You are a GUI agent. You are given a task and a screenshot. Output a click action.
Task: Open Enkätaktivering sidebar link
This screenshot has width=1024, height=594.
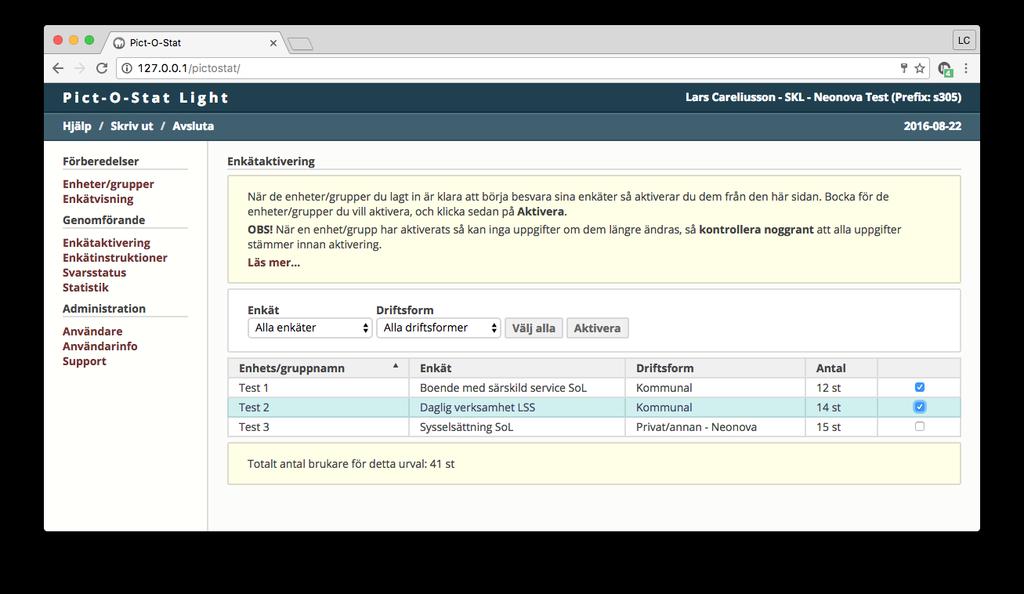click(106, 243)
